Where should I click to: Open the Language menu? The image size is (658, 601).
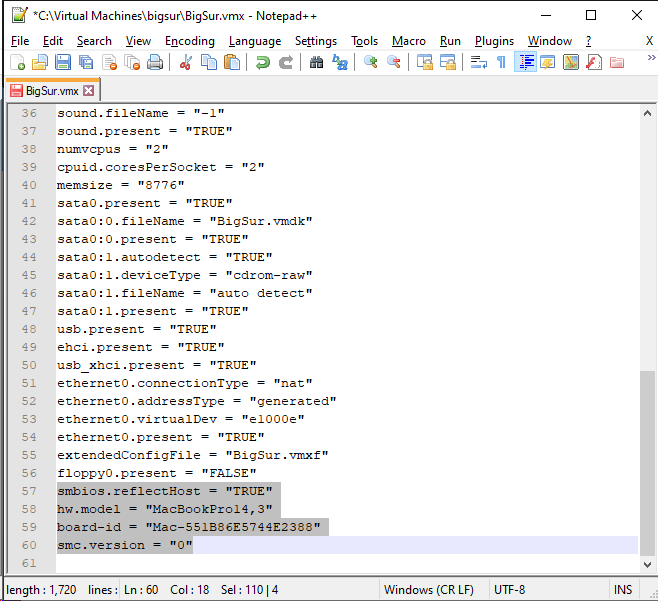click(x=255, y=41)
